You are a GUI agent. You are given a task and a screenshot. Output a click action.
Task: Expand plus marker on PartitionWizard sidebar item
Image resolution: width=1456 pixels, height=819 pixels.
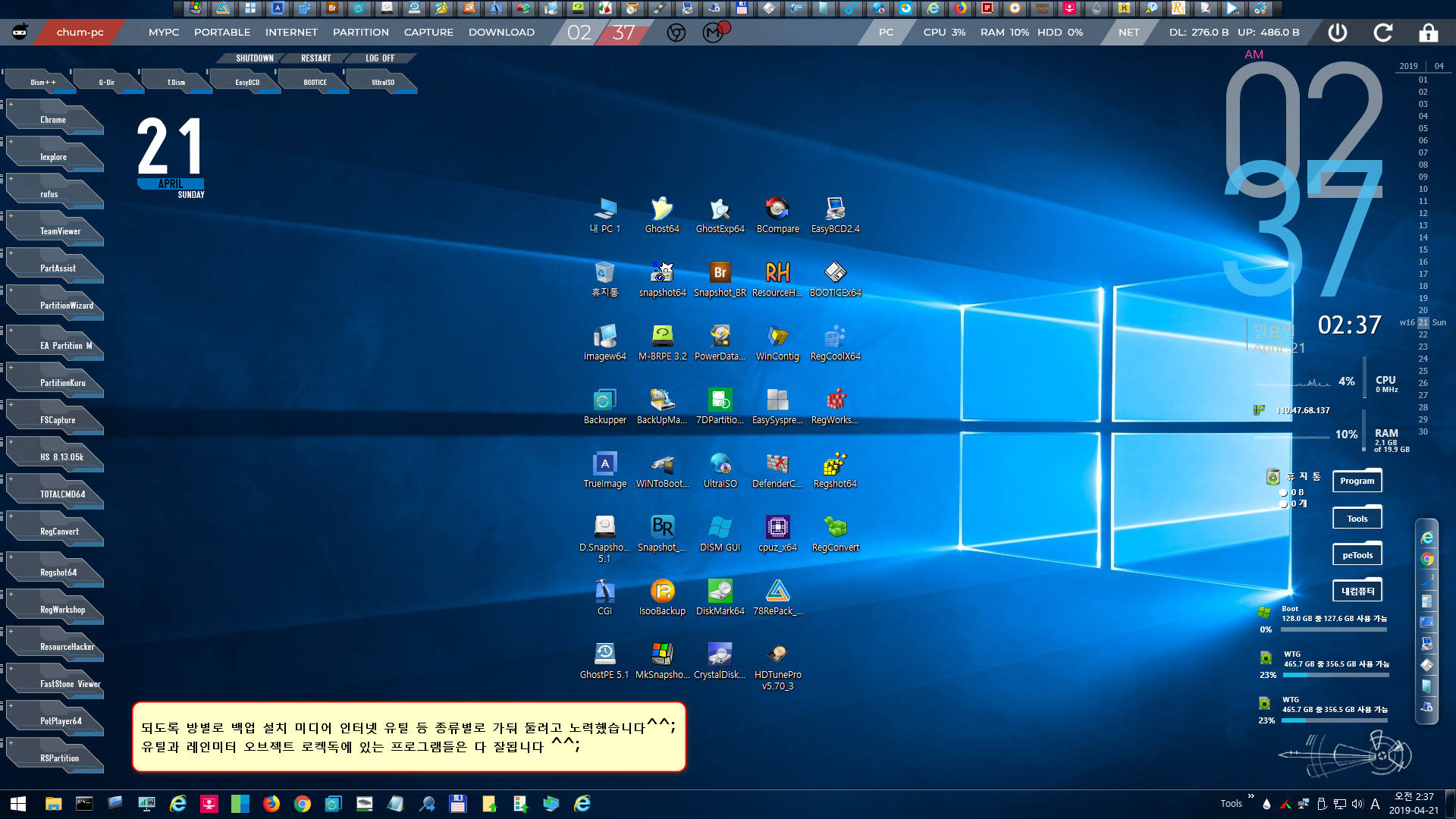click(11, 290)
